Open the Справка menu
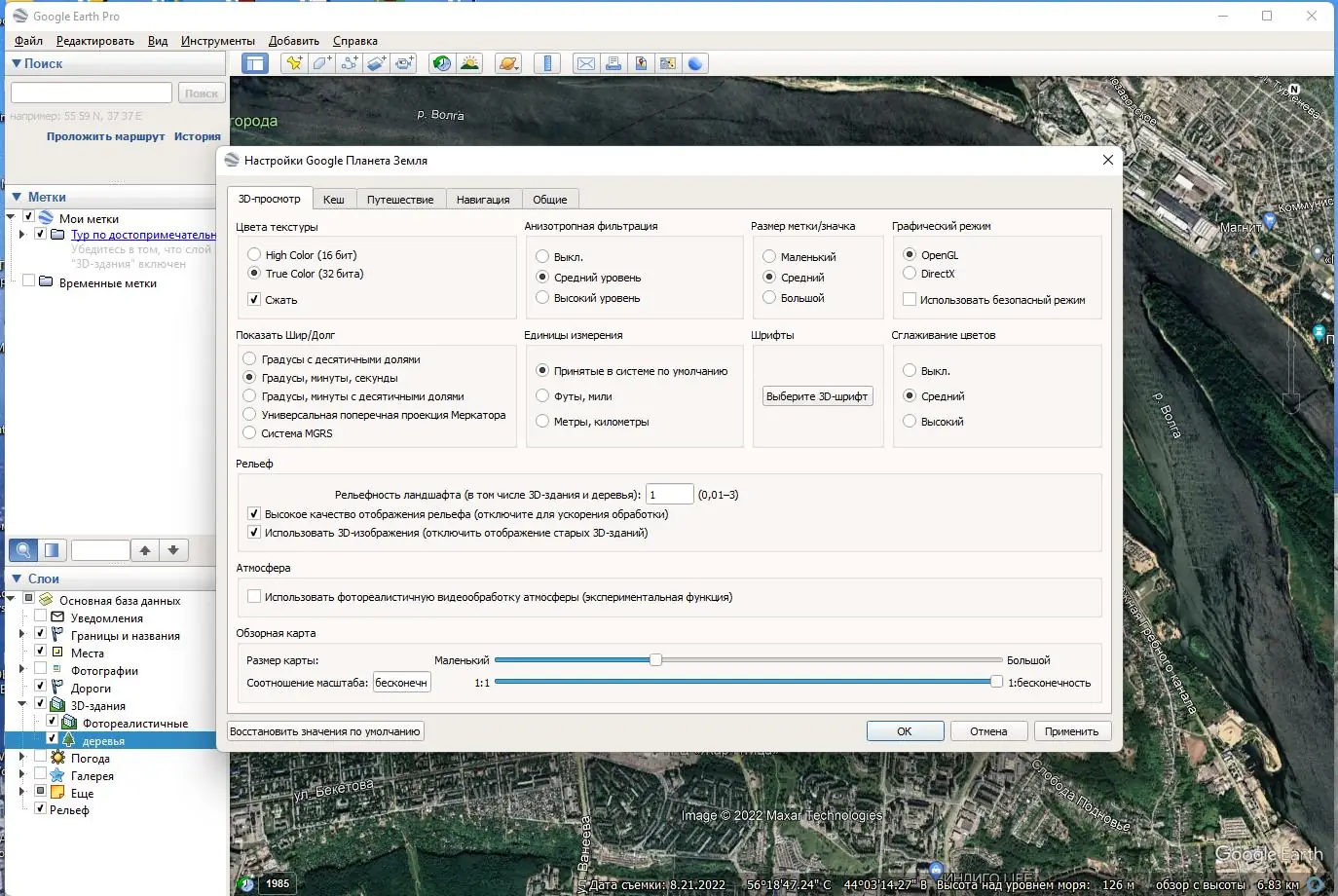1338x896 pixels. 355,41
